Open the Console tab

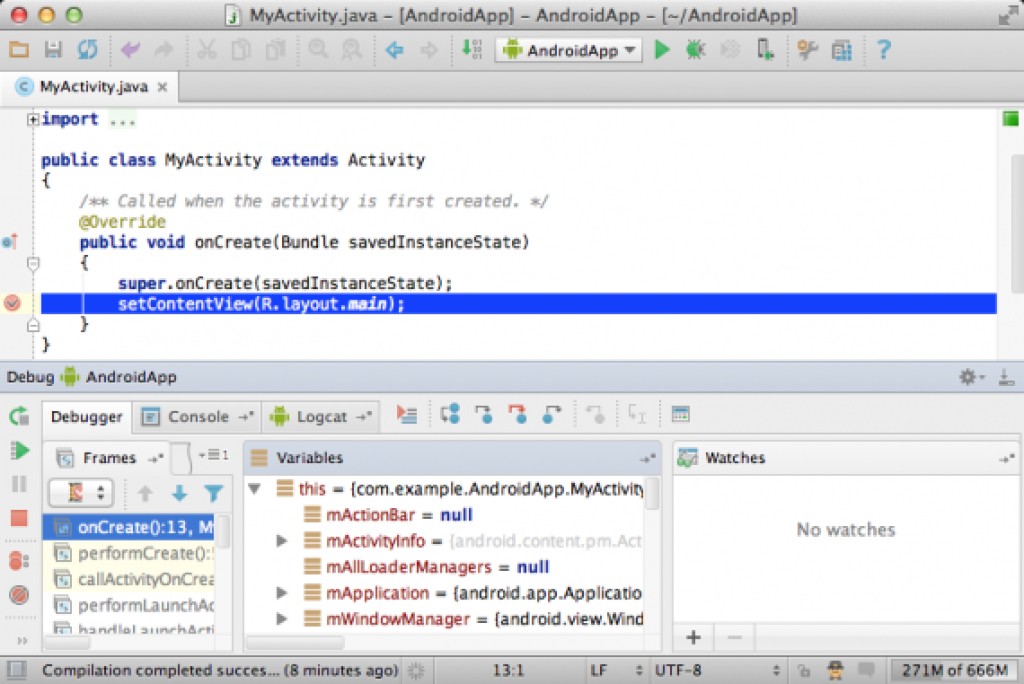click(x=196, y=416)
